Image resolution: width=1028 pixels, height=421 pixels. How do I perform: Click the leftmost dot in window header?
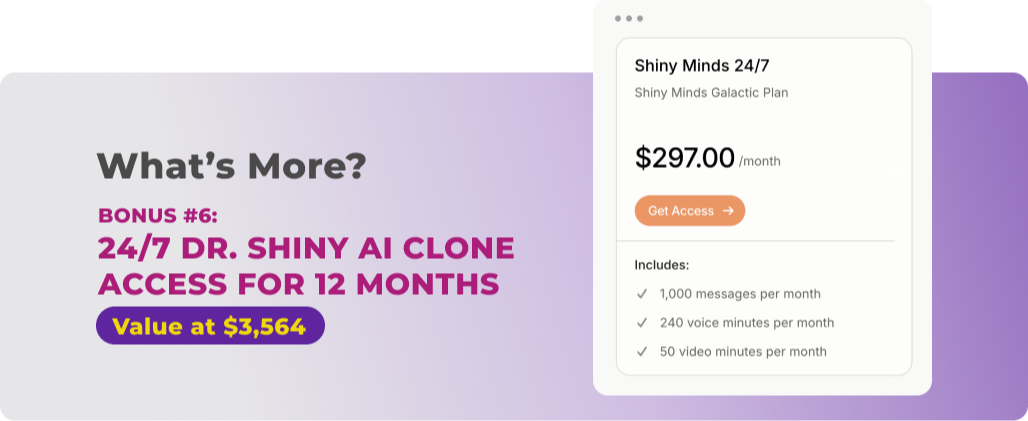click(x=618, y=18)
